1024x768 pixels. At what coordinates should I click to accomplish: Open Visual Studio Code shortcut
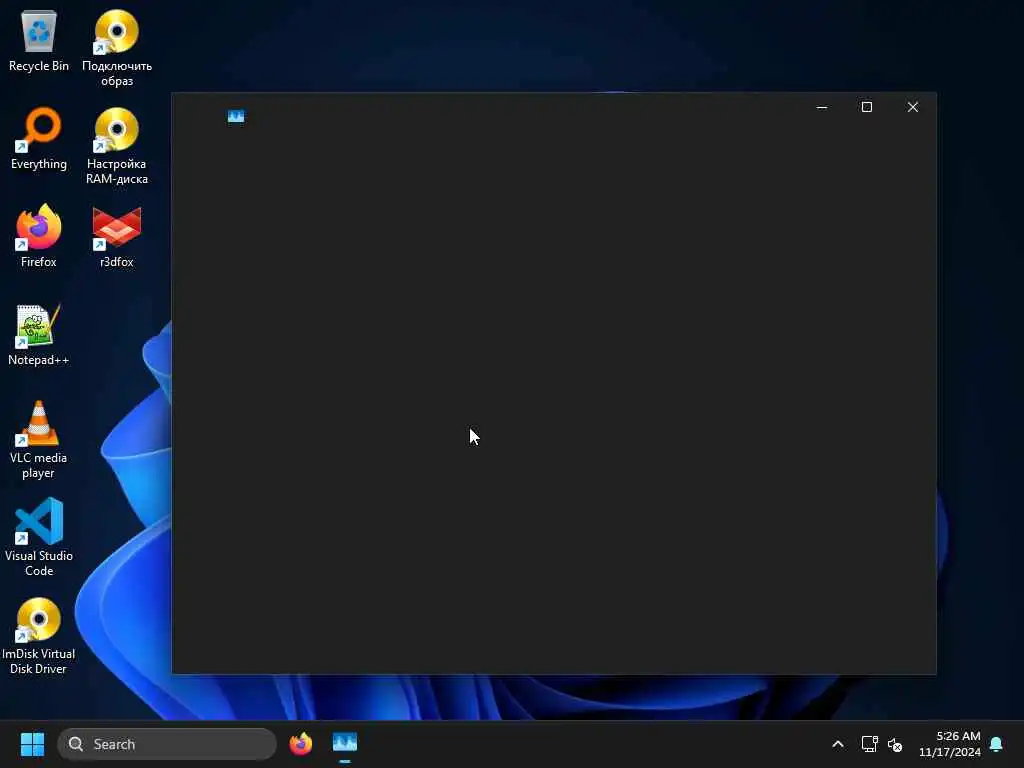[x=39, y=537]
